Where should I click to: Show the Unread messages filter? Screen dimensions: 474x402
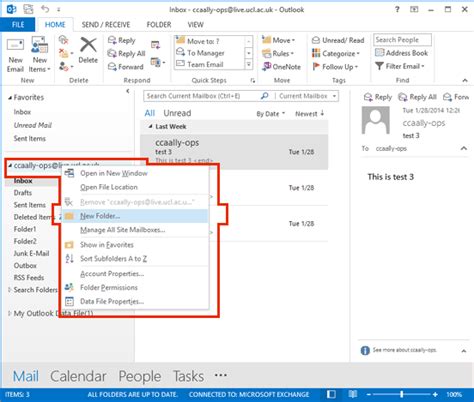tap(177, 113)
